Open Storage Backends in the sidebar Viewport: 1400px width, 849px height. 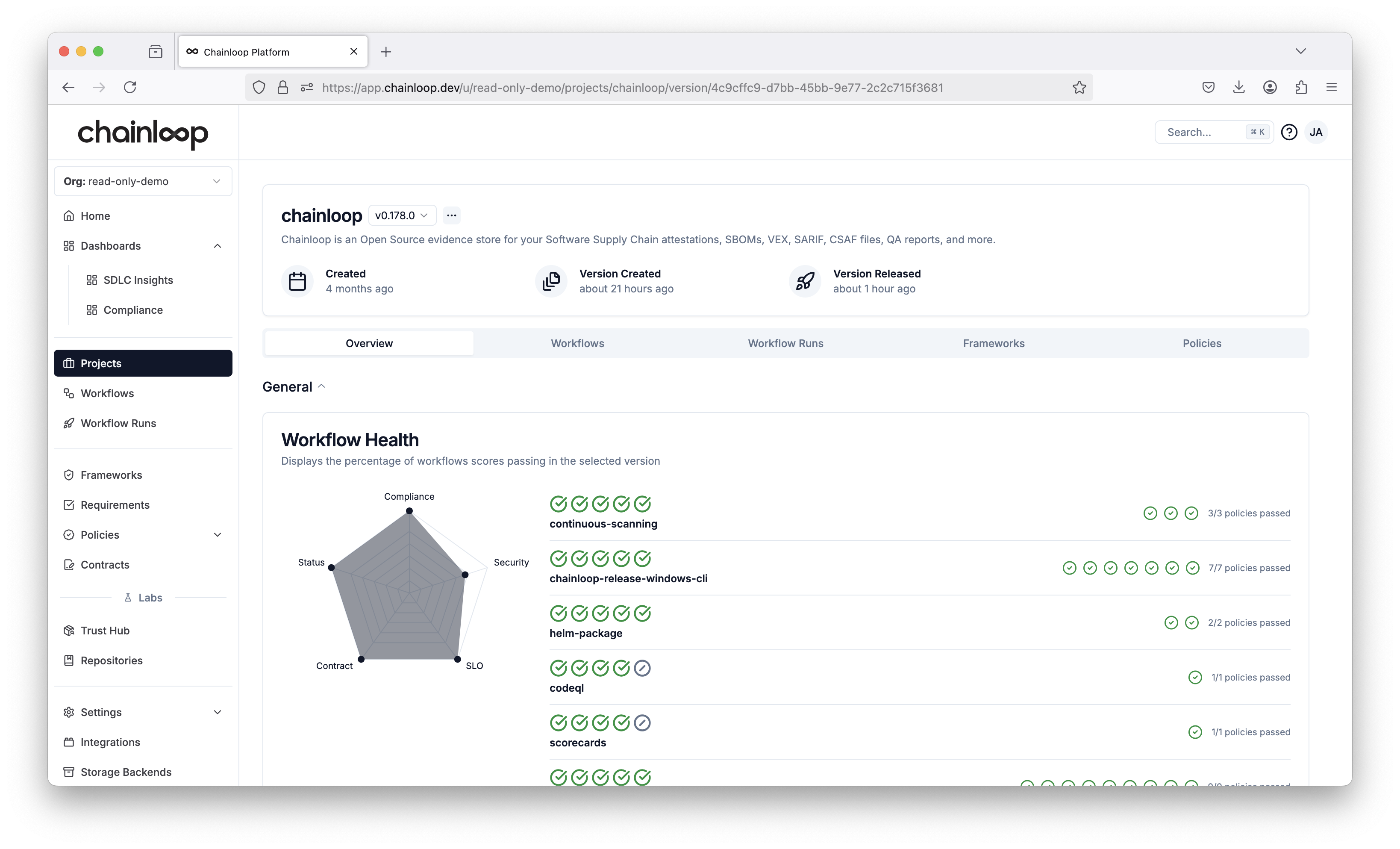[x=143, y=772]
